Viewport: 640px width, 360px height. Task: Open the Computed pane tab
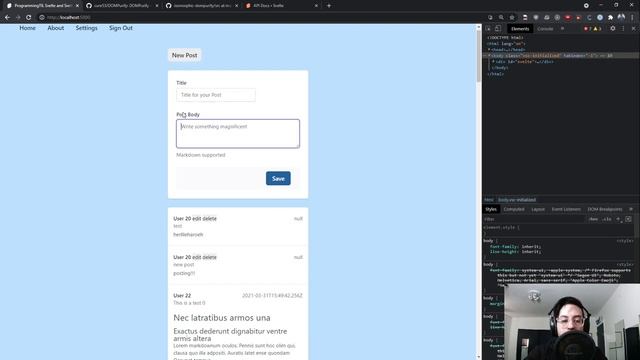click(514, 209)
